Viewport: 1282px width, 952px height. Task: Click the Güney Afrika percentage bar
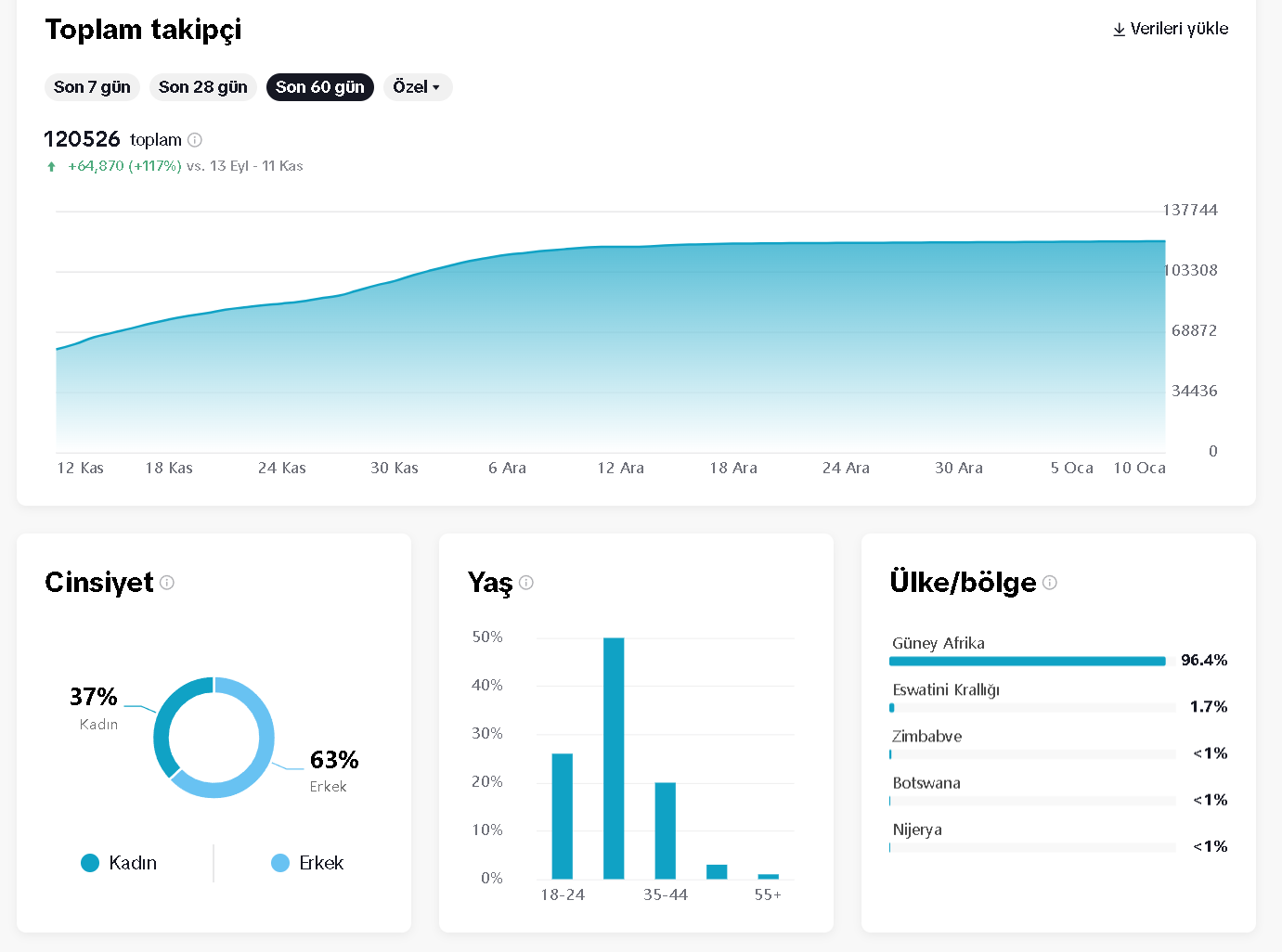[x=1027, y=662]
